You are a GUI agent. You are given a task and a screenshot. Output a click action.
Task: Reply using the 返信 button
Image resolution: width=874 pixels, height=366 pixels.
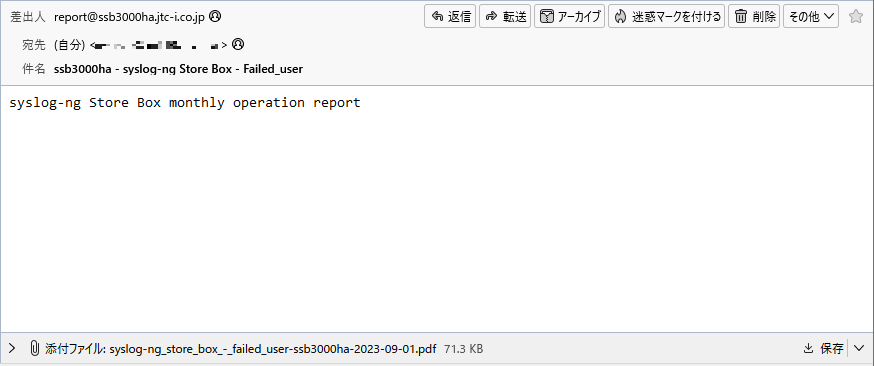[450, 17]
